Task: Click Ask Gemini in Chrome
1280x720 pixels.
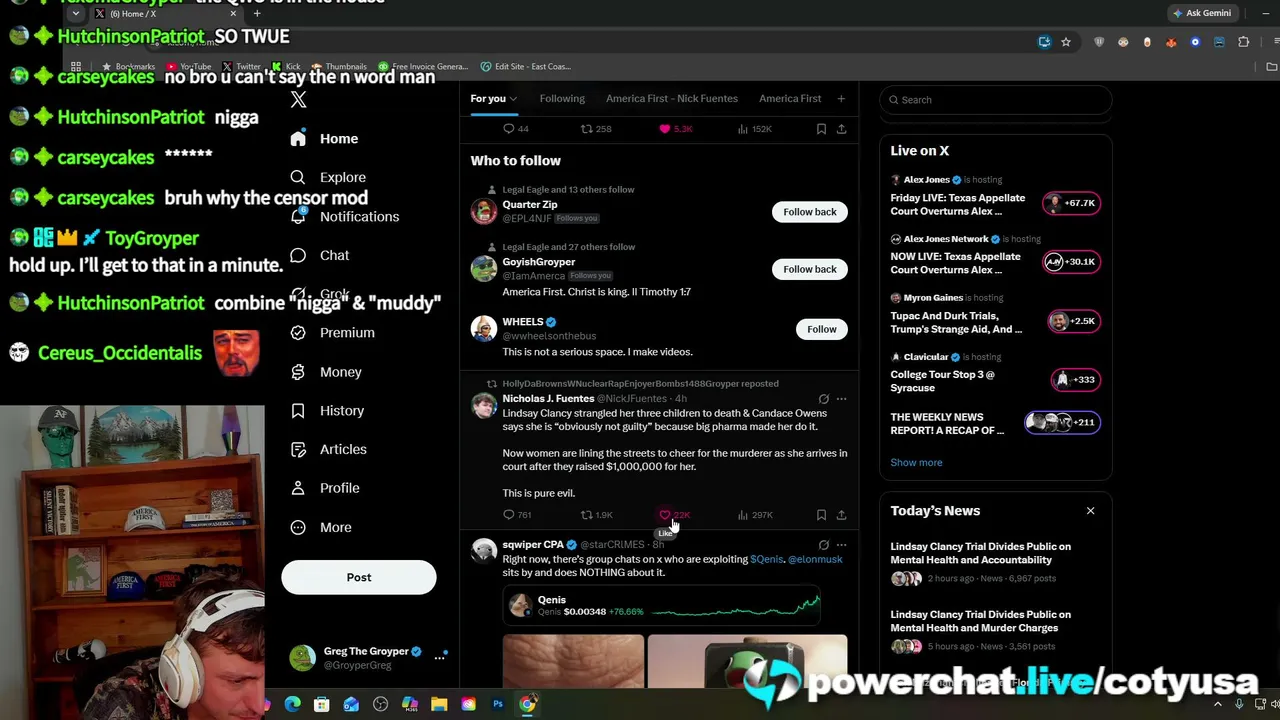Action: [1201, 13]
